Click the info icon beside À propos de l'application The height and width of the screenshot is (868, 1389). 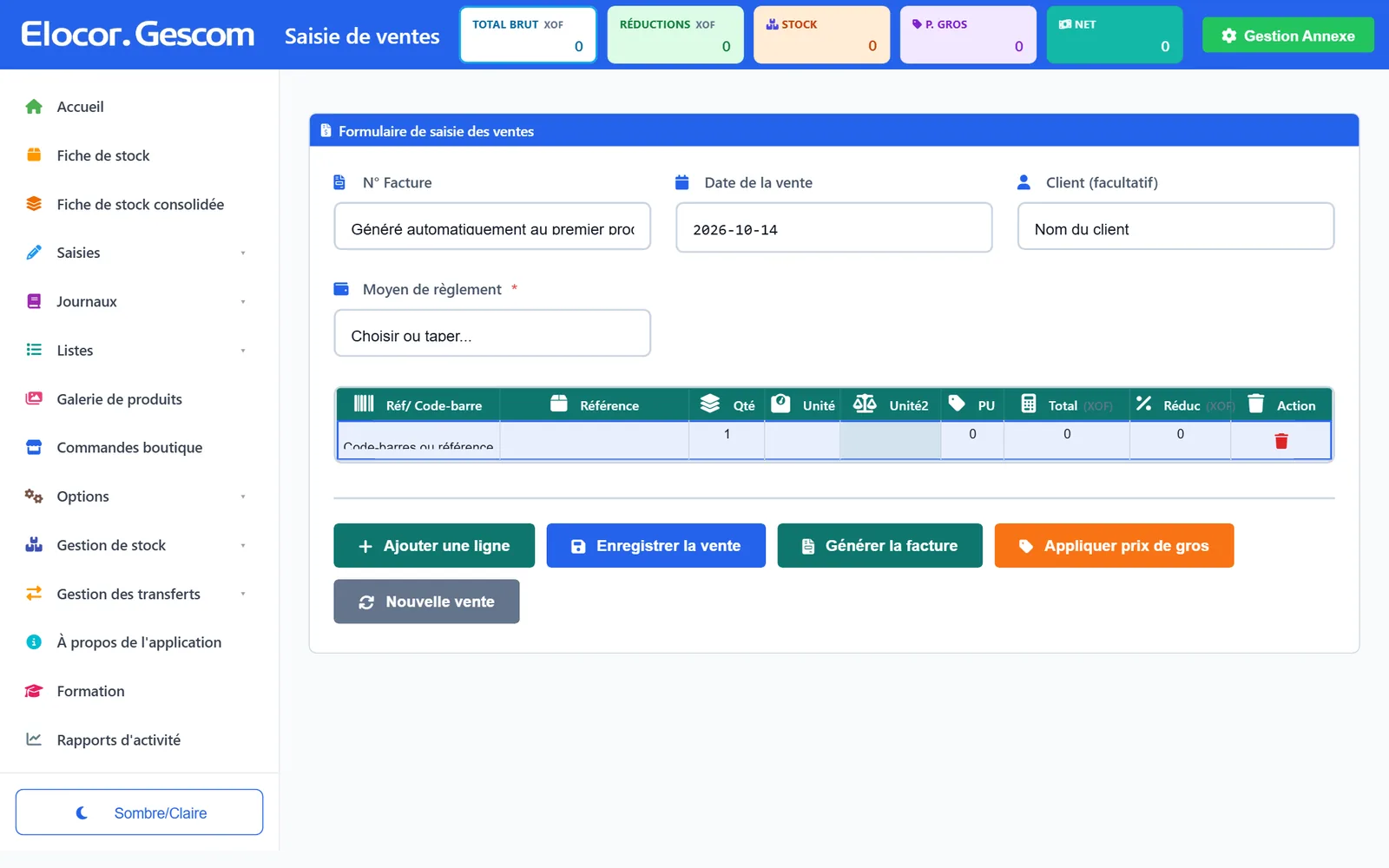point(34,642)
